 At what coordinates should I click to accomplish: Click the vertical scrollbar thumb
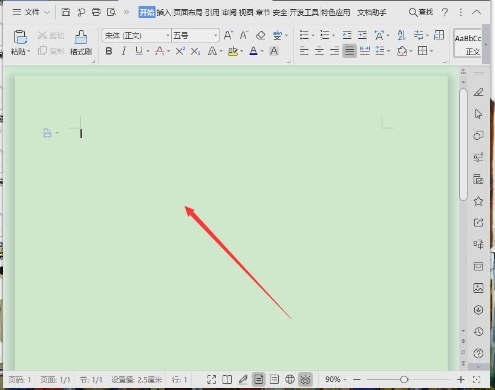pyautogui.click(x=463, y=144)
